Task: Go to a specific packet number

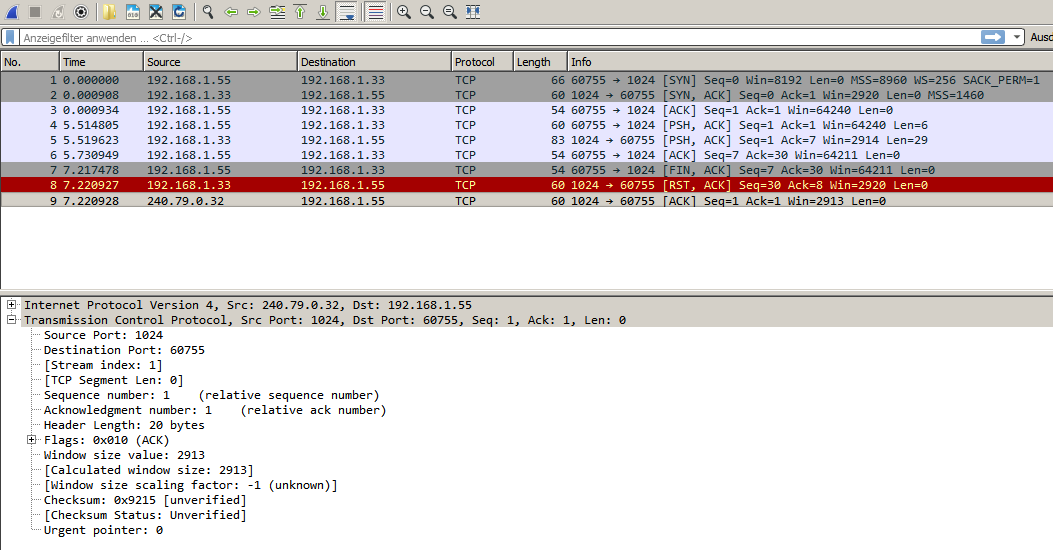Action: click(277, 12)
